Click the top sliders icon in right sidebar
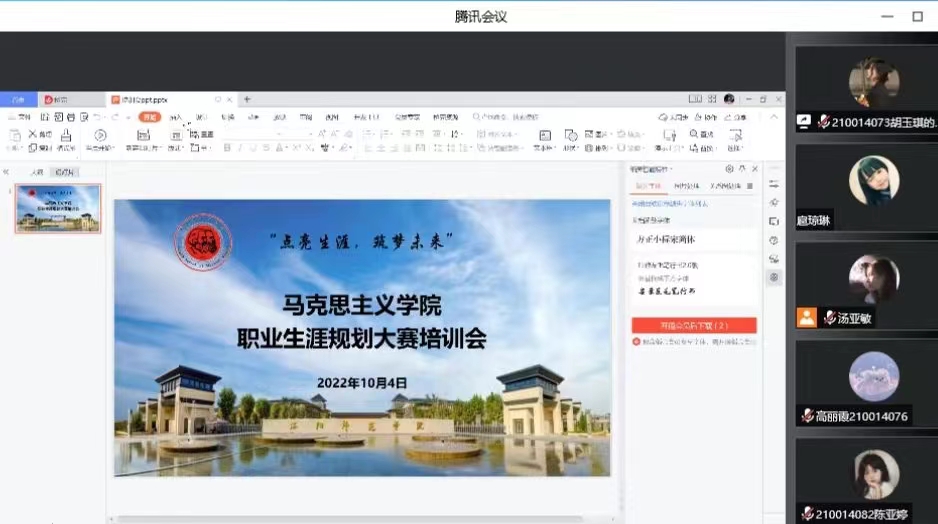 click(774, 184)
